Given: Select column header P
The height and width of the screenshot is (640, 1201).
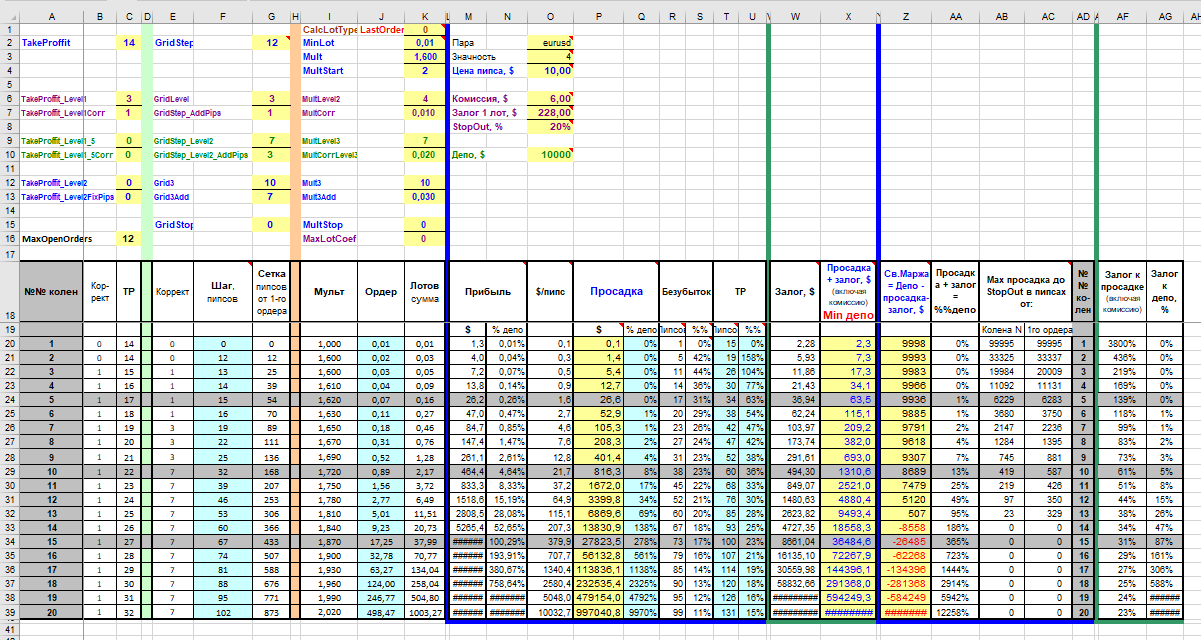Looking at the screenshot, I should tap(599, 16).
